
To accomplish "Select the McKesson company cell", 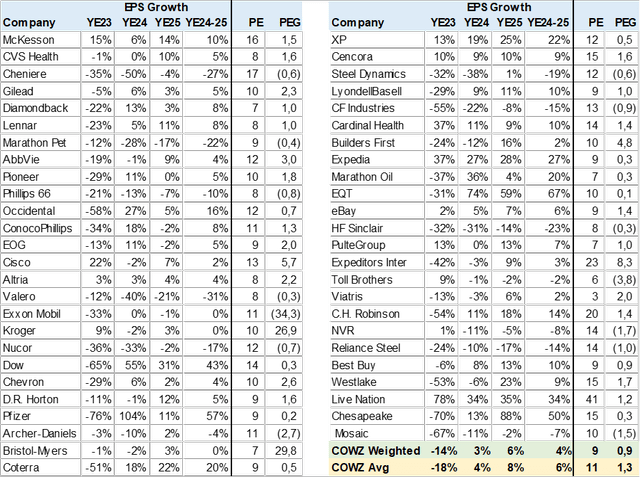I will [40, 40].
